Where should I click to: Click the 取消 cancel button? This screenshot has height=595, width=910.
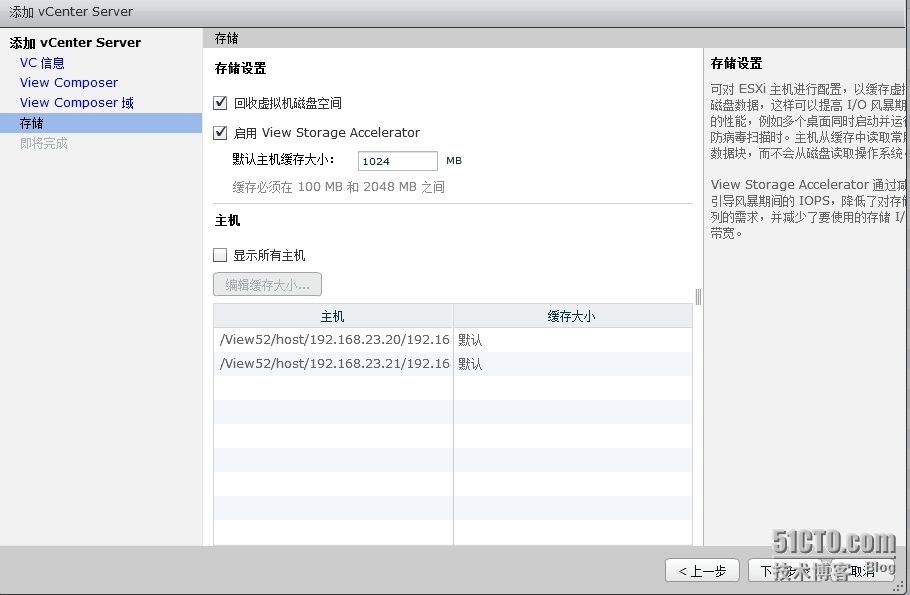[862, 571]
